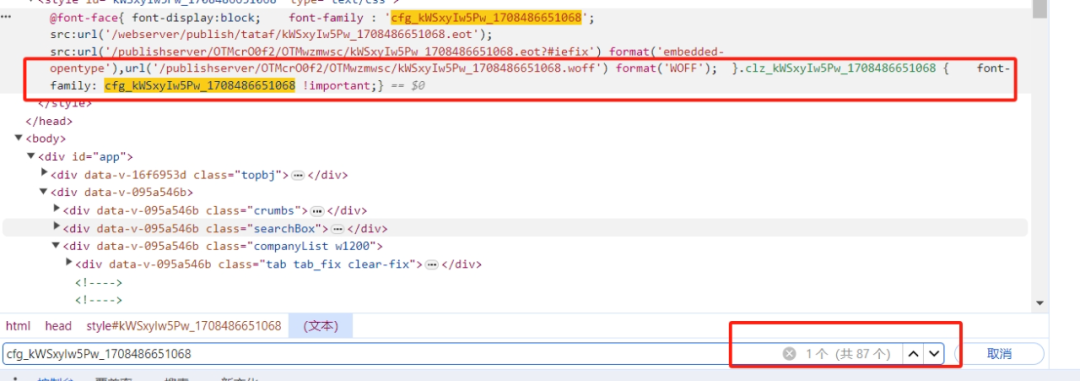Collapse the body element node
This screenshot has width=1080, height=381.
19,138
